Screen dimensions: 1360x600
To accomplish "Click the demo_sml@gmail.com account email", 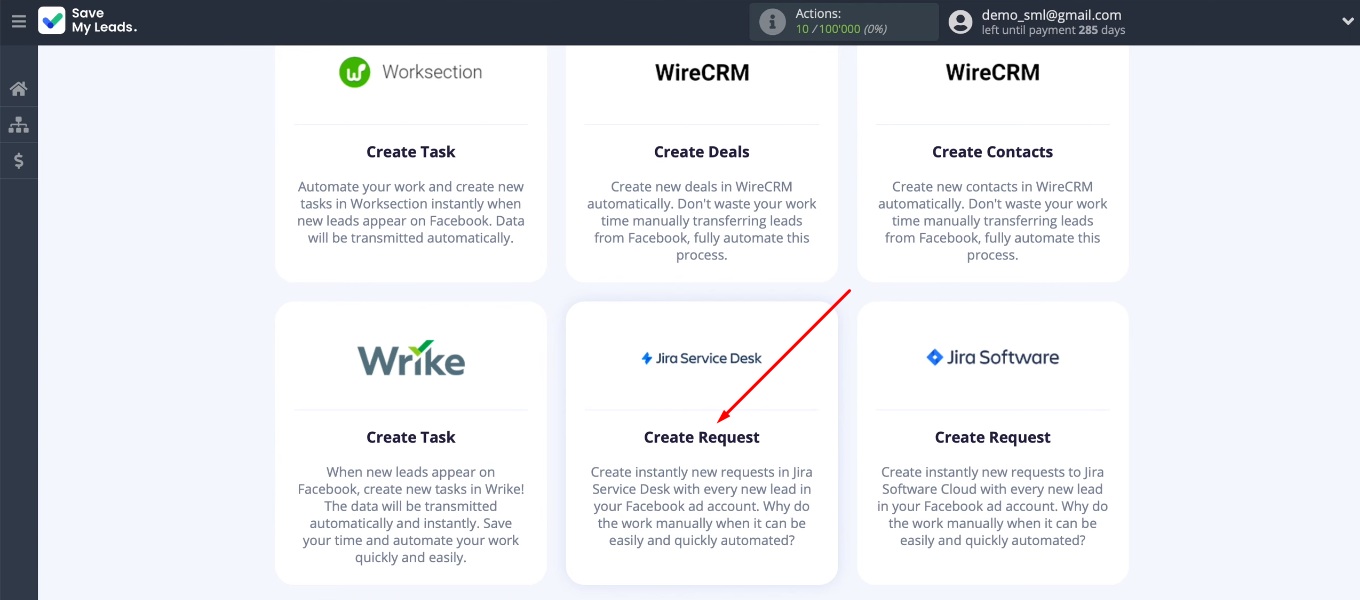I will click(x=1051, y=15).
